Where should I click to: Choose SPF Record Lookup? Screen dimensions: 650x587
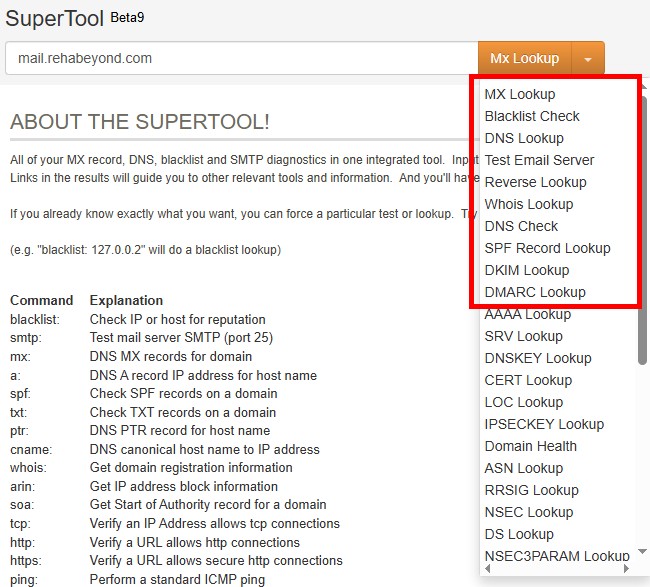pos(547,248)
